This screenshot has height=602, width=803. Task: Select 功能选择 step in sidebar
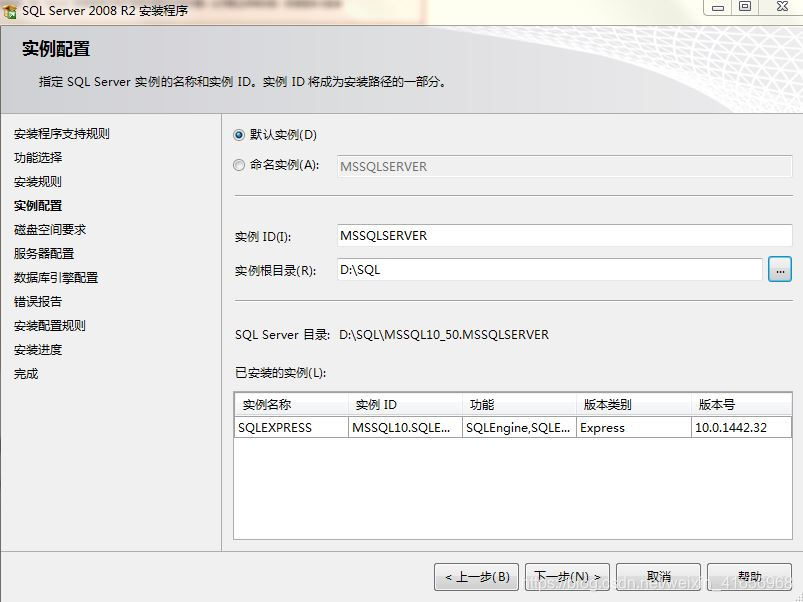pyautogui.click(x=38, y=158)
